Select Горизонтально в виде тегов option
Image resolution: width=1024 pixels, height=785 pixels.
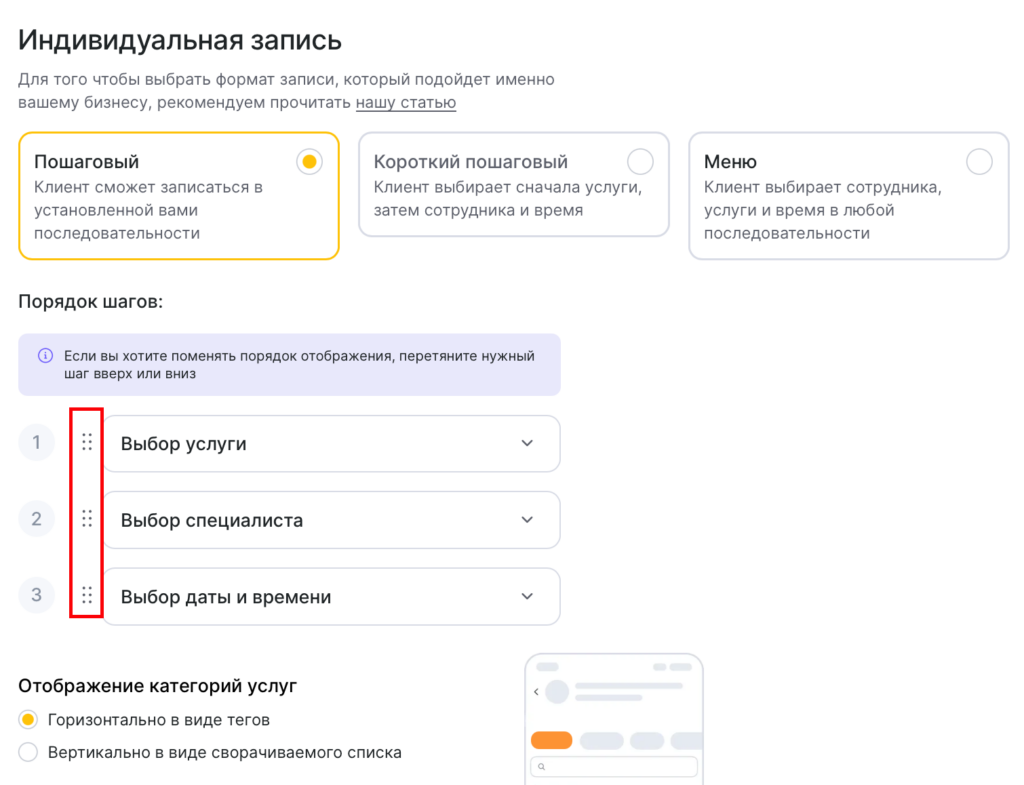click(x=29, y=719)
